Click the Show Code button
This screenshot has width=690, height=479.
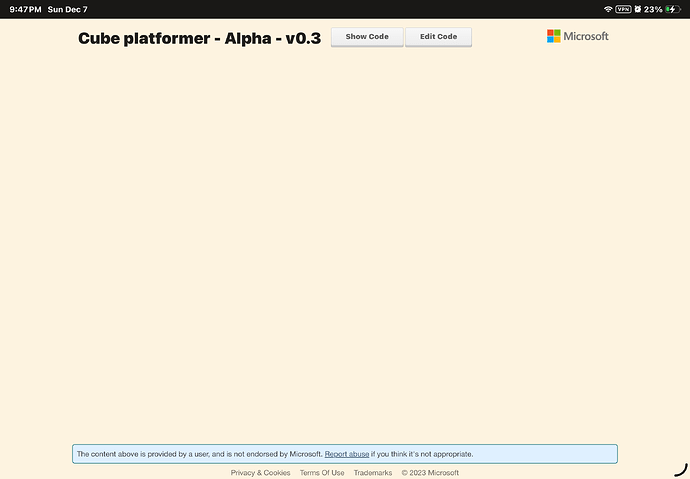[x=367, y=37]
